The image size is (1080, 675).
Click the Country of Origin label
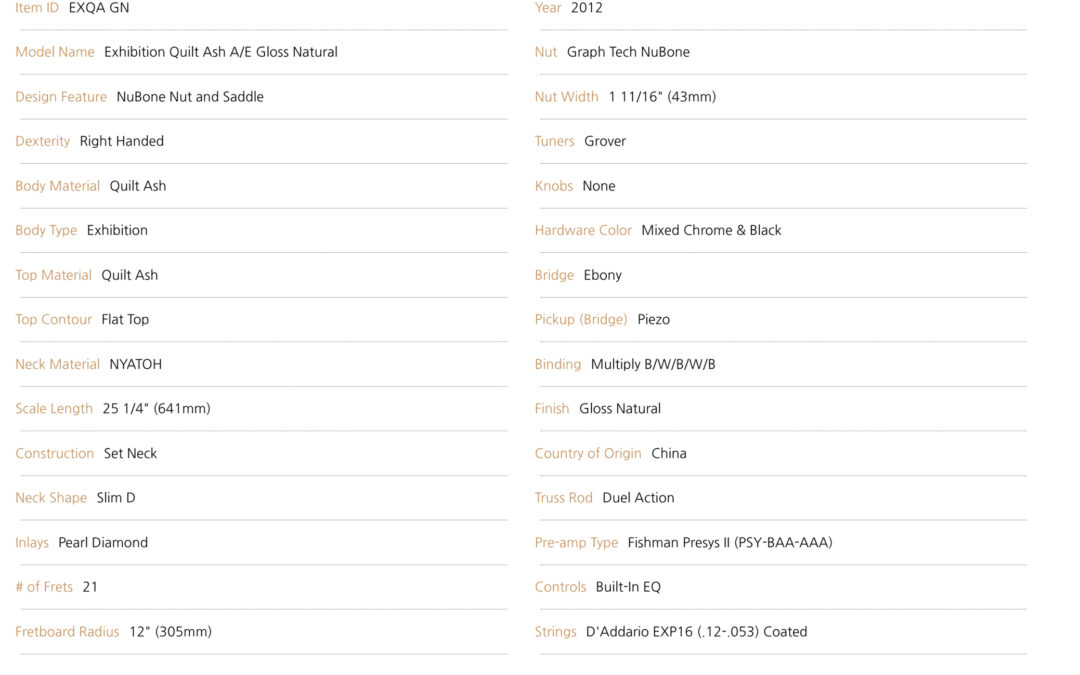(588, 453)
